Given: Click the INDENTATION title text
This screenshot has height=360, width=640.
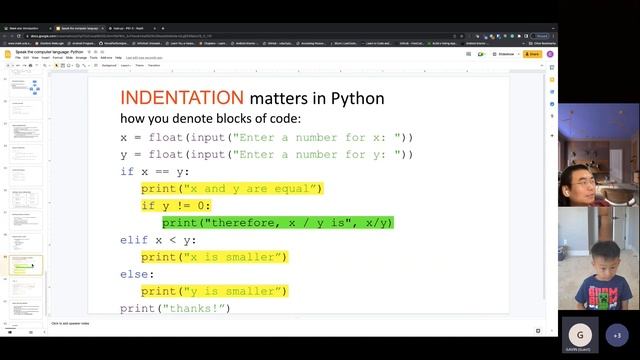Looking at the screenshot, I should (182, 98).
